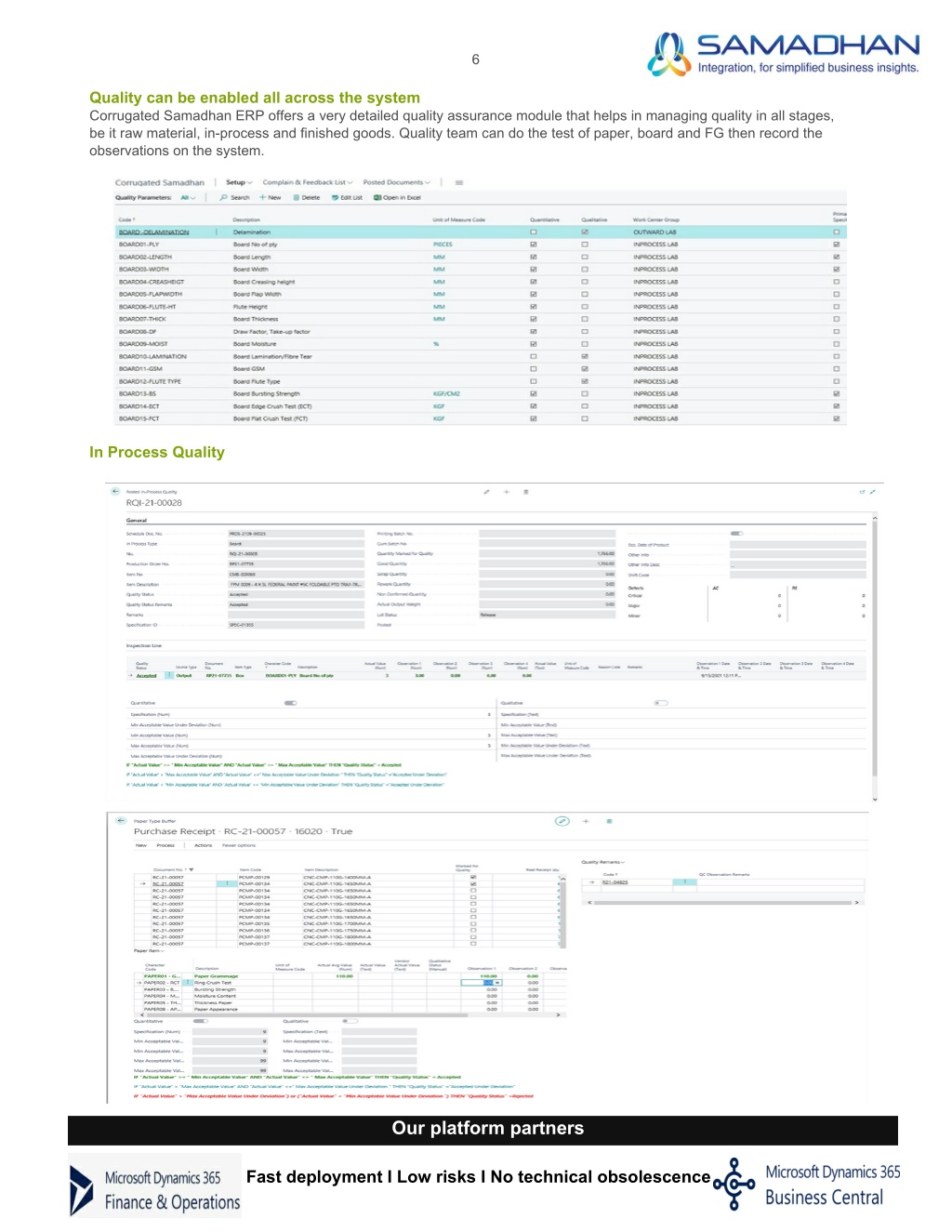Open RQI-21-00028 page in a new window

point(862,491)
